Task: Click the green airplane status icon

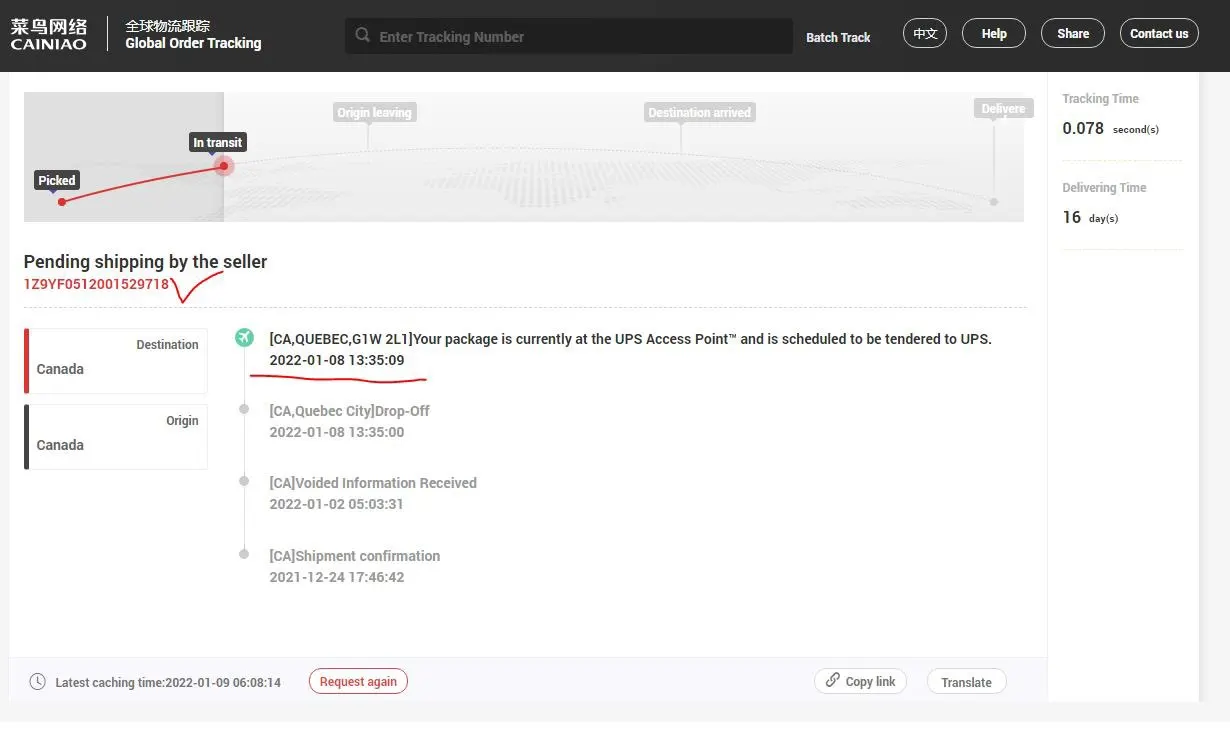Action: (x=244, y=338)
